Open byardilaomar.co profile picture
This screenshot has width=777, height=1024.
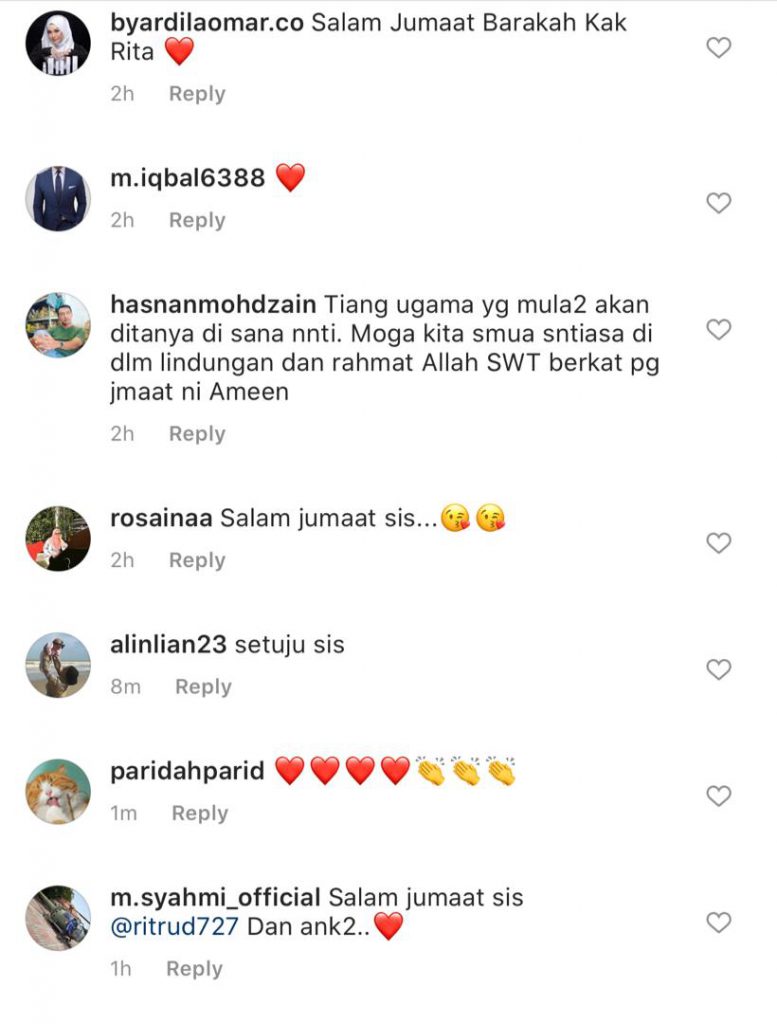tap(58, 43)
